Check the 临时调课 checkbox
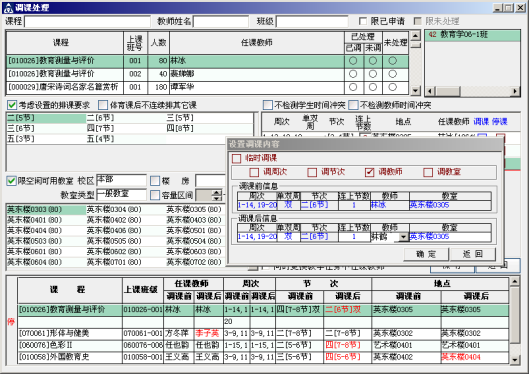 (236, 158)
